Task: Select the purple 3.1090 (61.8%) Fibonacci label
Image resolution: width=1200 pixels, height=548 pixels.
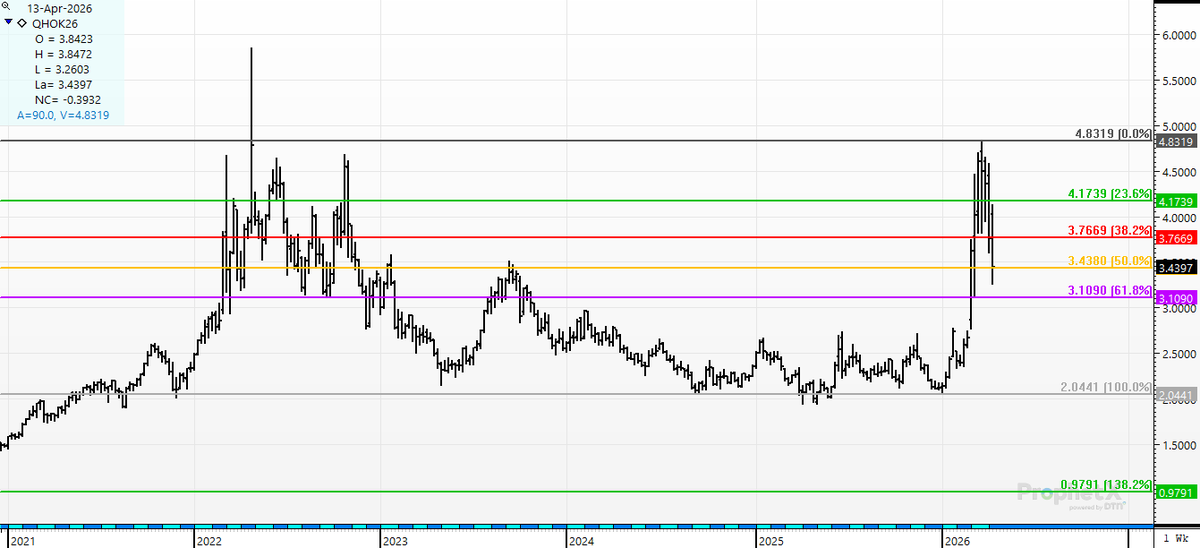Action: click(x=1110, y=289)
